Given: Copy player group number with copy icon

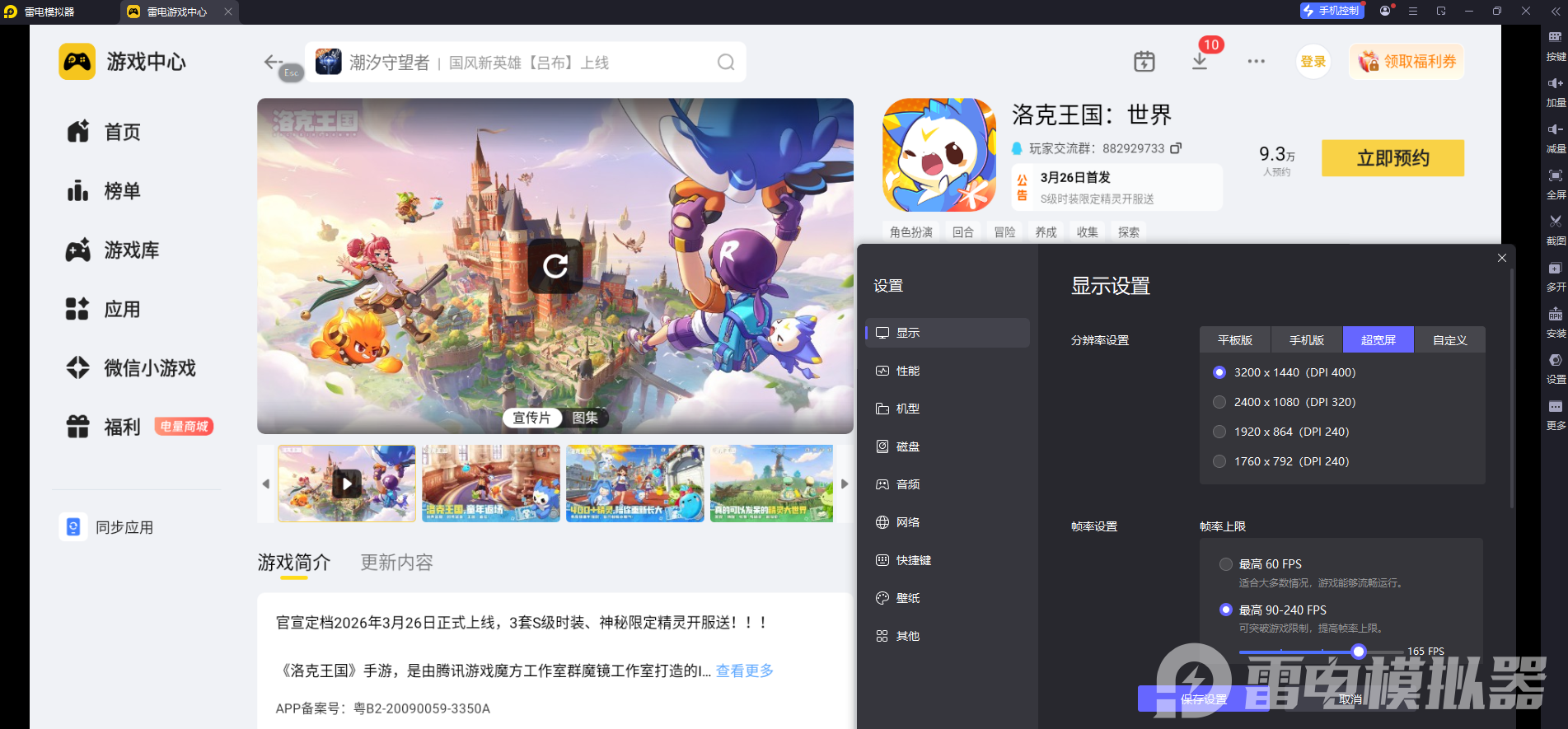Looking at the screenshot, I should pyautogui.click(x=1176, y=148).
